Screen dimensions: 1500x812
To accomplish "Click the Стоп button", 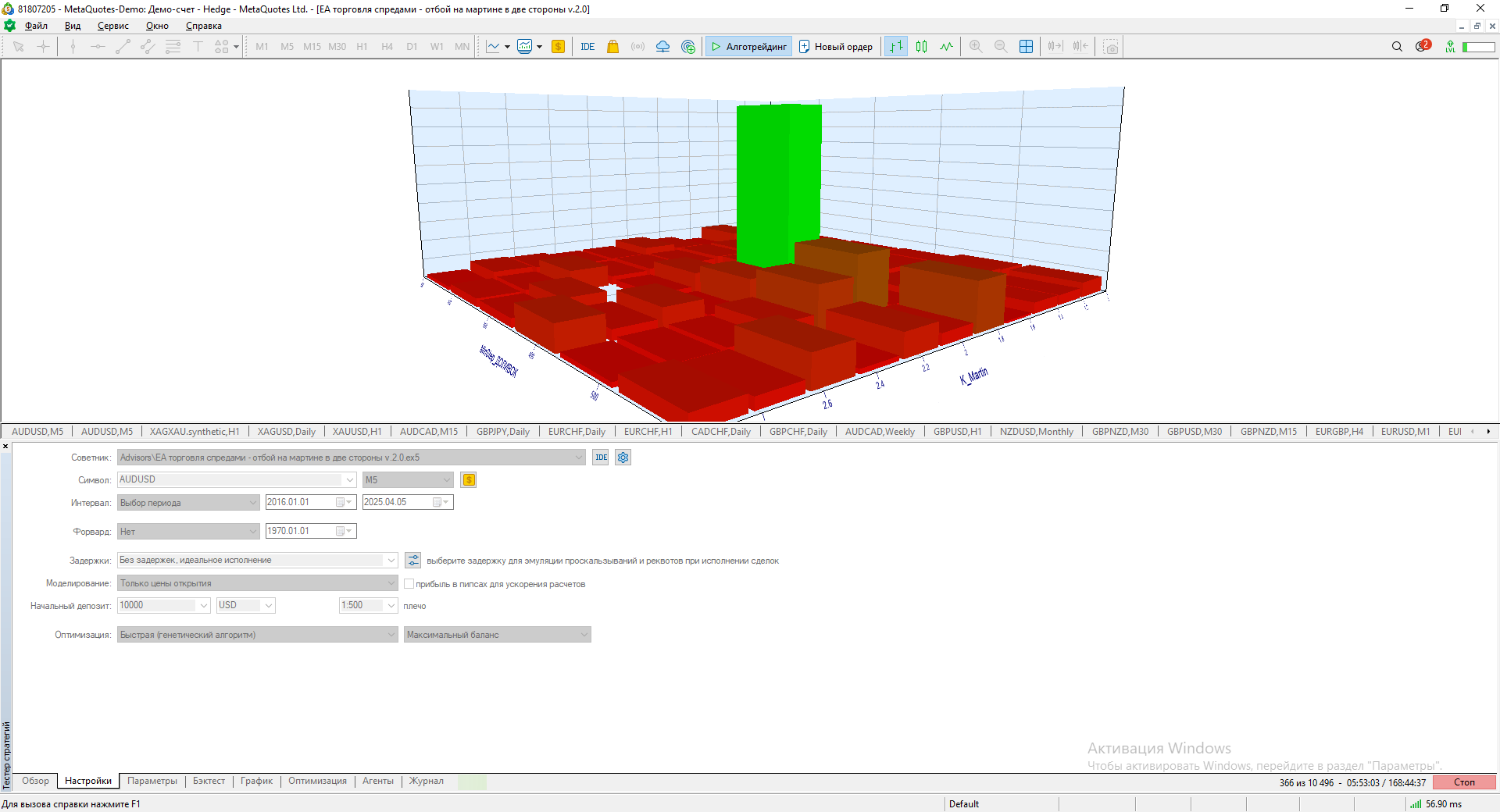I will (x=1464, y=782).
